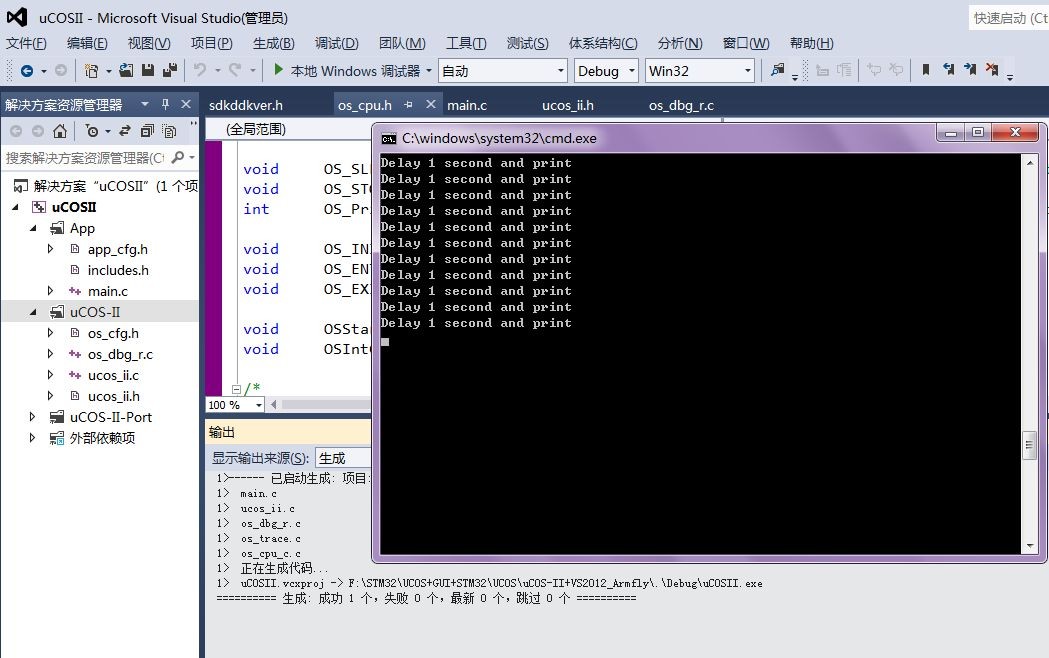1049x658 pixels.
Task: Click the increase indent toolbar icon
Action: click(x=844, y=70)
